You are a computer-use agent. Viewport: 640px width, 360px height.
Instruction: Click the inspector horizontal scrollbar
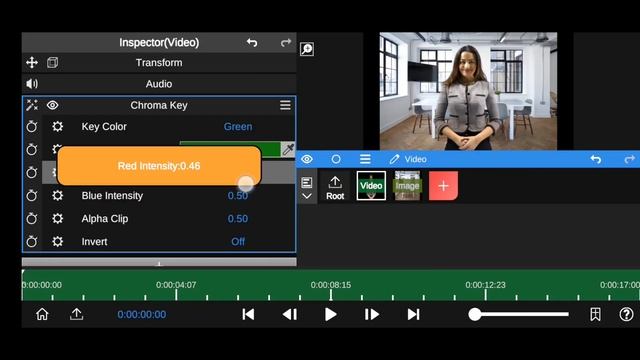point(159,262)
